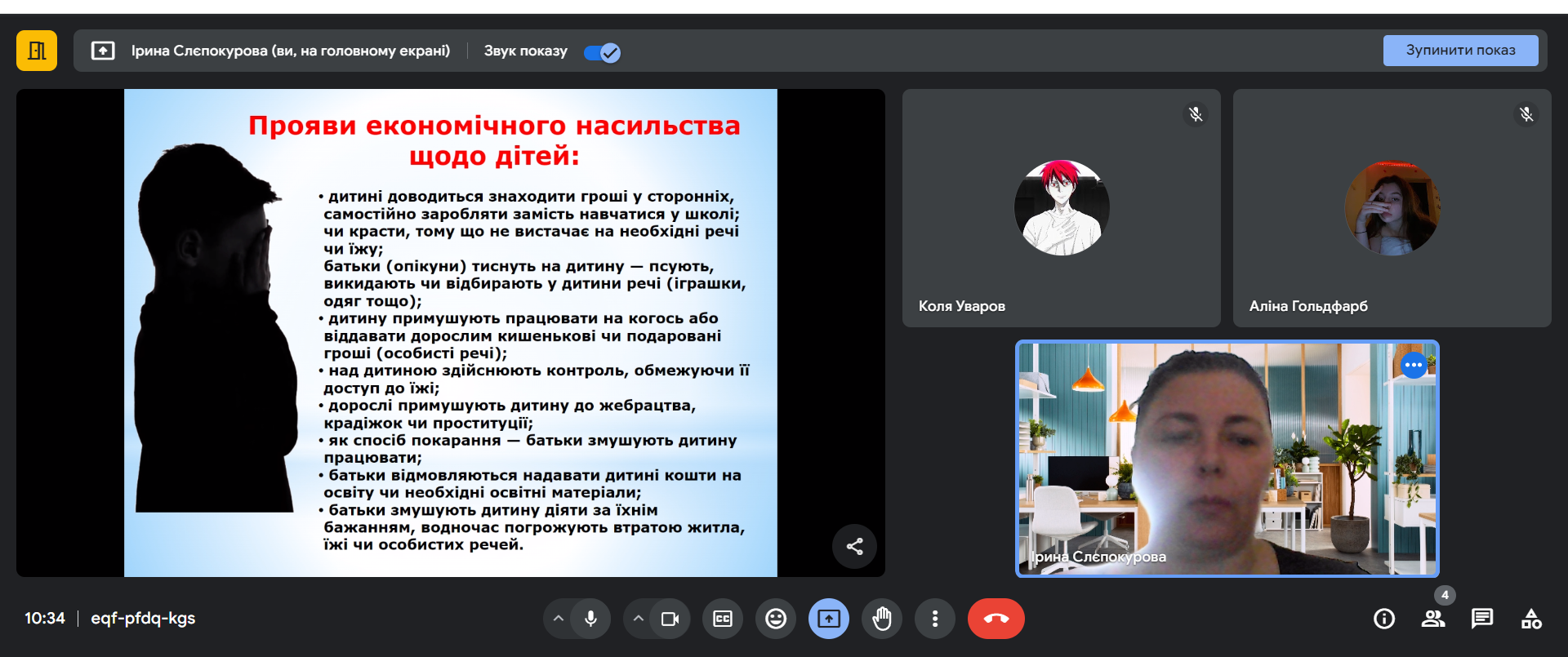
Task: Enable closed captions
Action: 723,619
